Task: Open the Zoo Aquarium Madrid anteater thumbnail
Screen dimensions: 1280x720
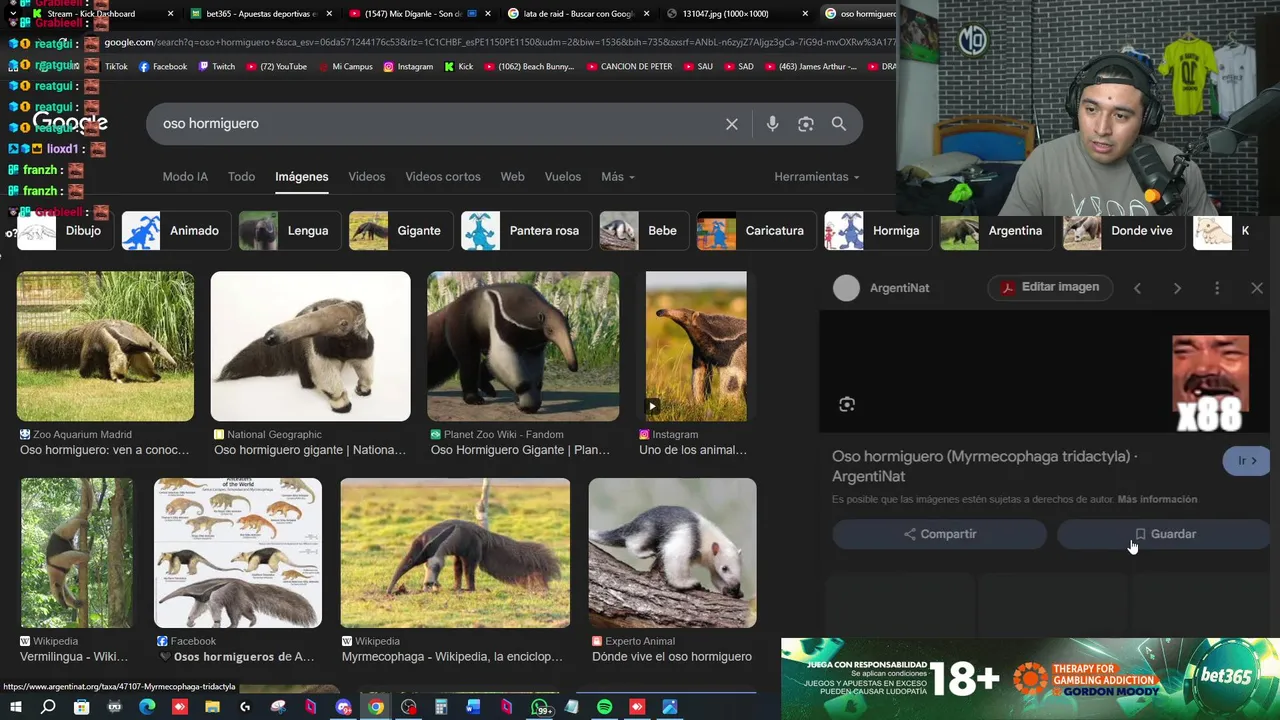Action: point(105,346)
